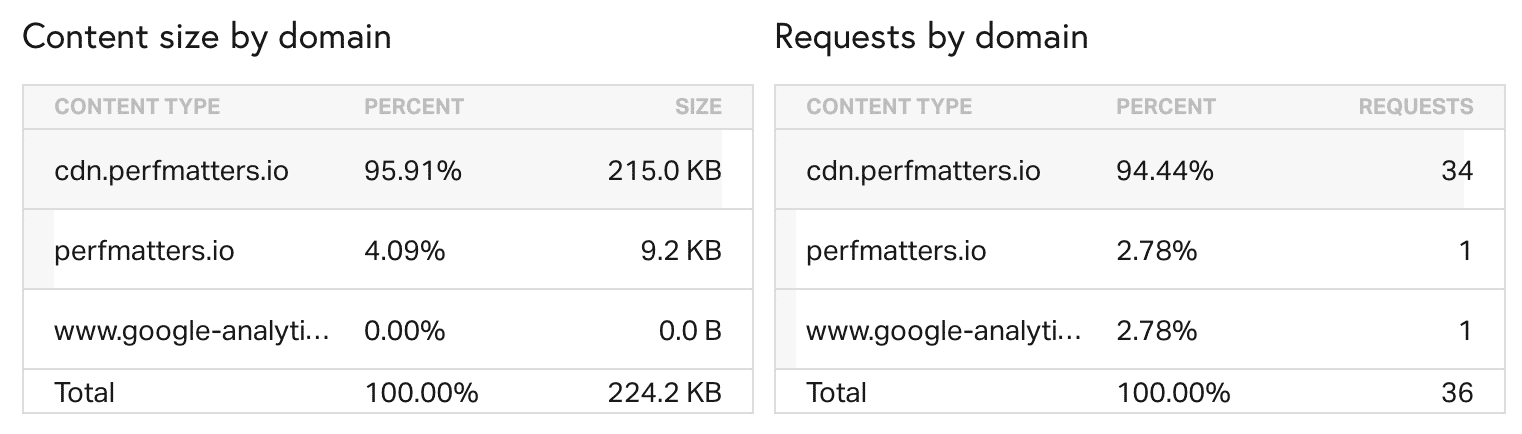Click the 224.2 KB total size
Image resolution: width=1522 pixels, height=434 pixels.
pos(664,392)
